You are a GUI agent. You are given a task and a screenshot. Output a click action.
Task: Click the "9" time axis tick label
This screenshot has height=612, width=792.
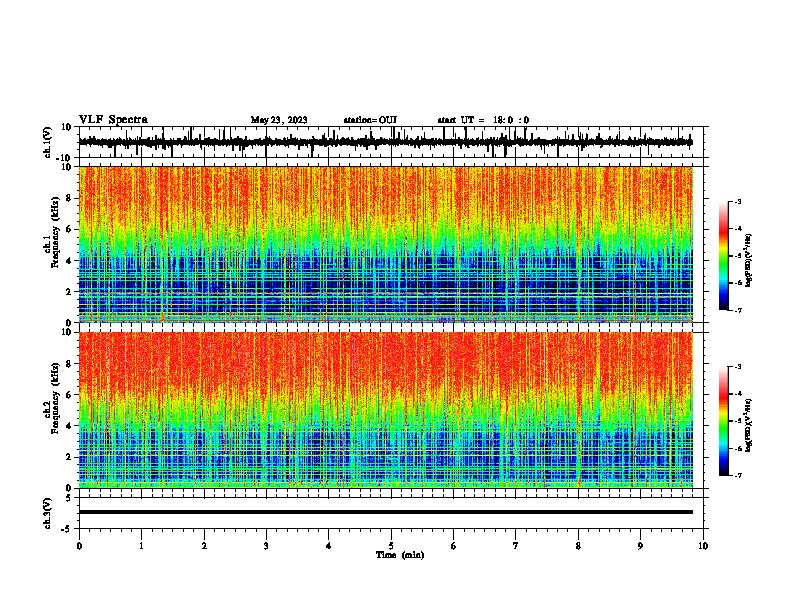click(x=640, y=546)
